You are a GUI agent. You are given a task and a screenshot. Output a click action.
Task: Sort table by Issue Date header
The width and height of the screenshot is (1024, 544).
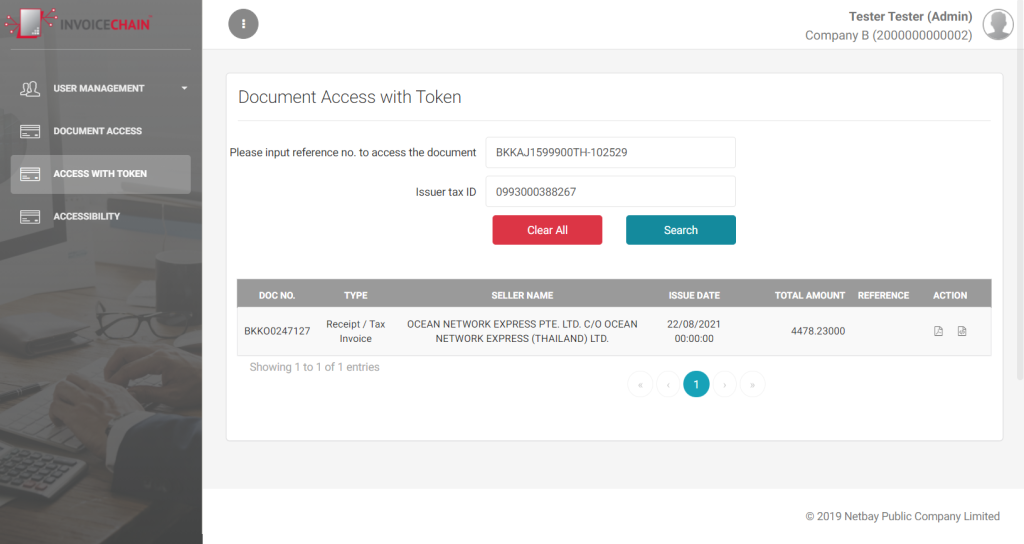[694, 295]
